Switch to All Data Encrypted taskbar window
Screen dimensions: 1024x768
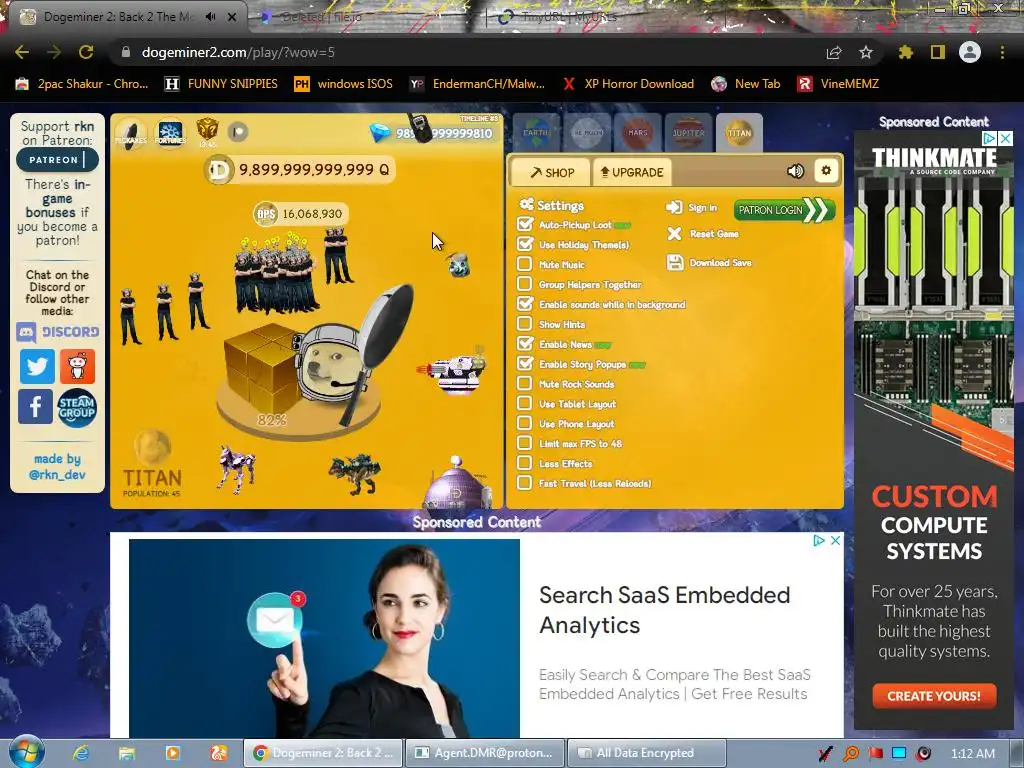647,753
